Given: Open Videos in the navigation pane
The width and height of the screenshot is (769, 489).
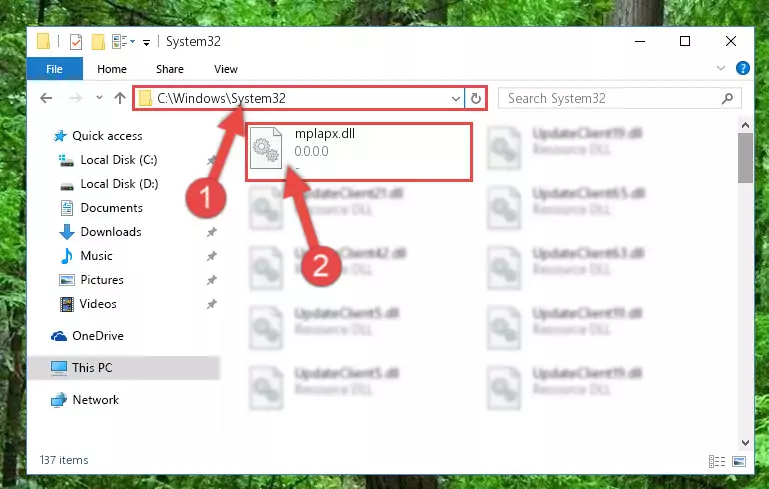Looking at the screenshot, I should click(x=98, y=304).
